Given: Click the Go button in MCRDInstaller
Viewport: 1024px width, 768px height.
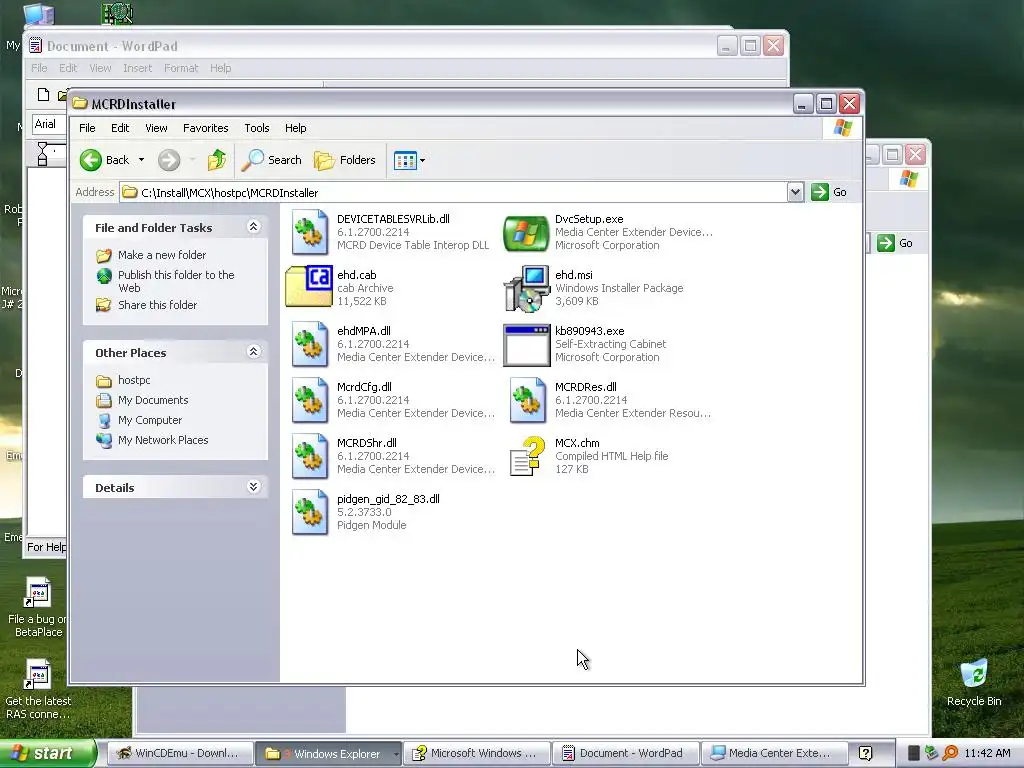Looking at the screenshot, I should pos(829,192).
